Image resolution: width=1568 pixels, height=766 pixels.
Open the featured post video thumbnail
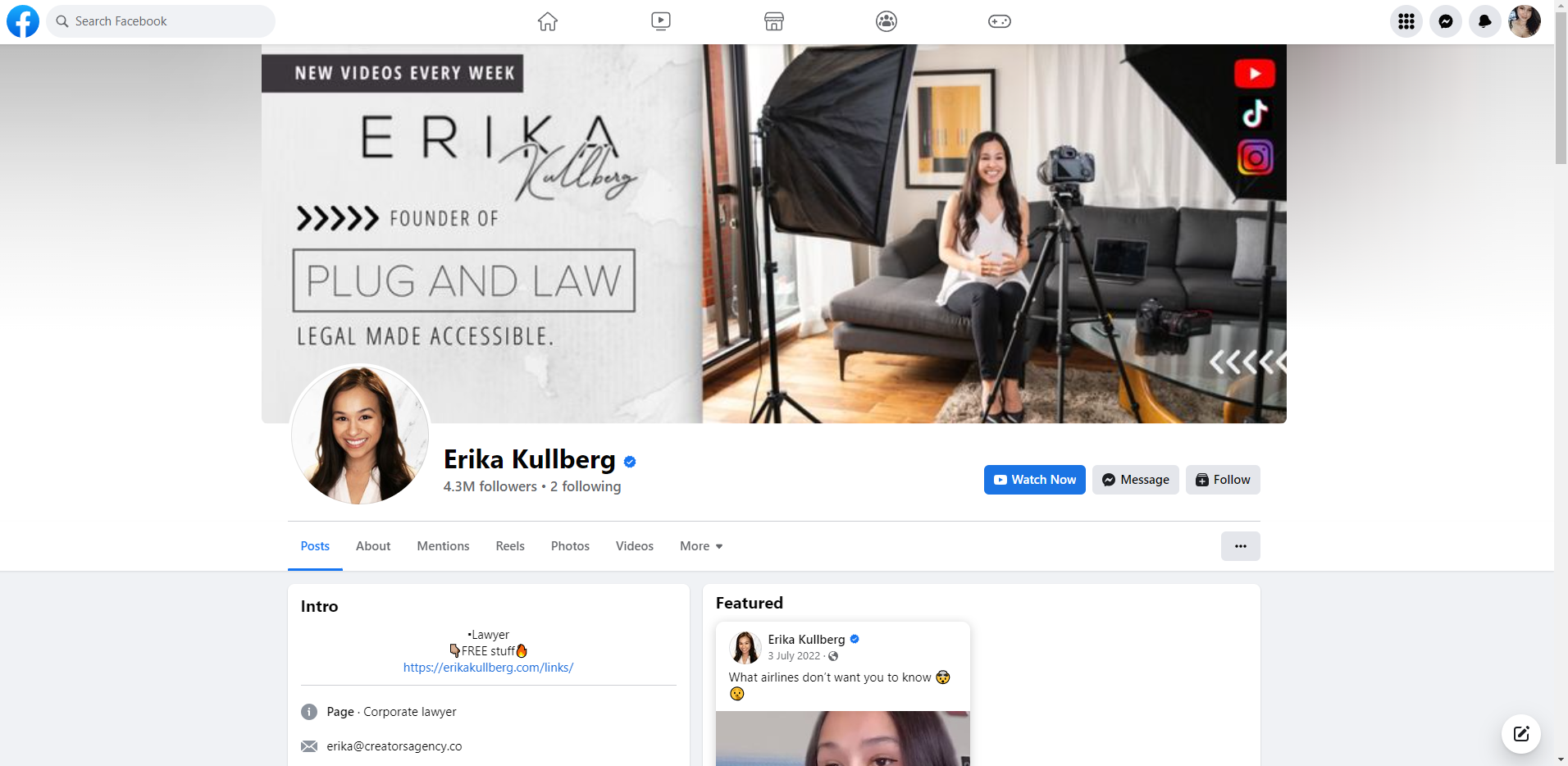pos(843,738)
